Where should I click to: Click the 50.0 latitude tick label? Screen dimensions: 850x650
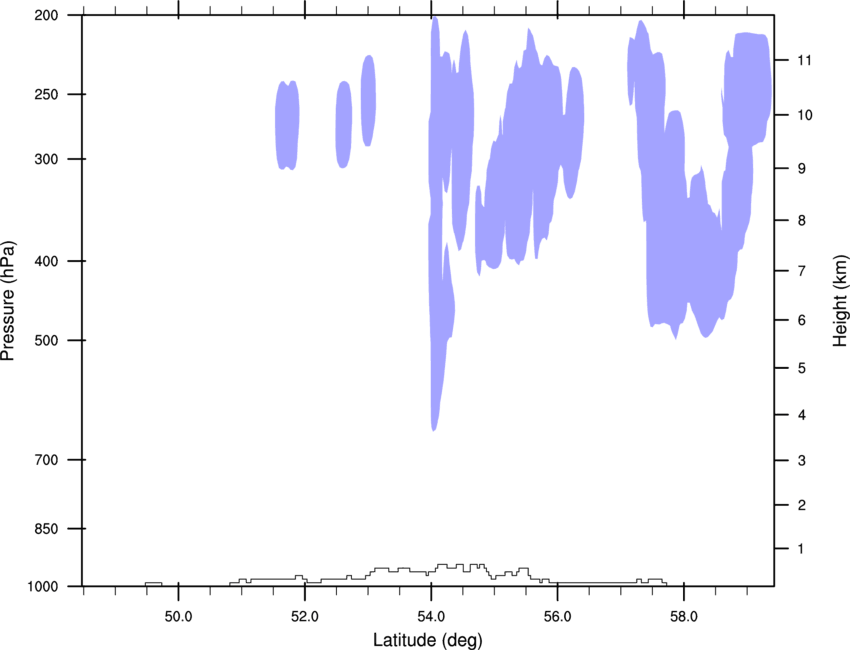click(x=178, y=617)
